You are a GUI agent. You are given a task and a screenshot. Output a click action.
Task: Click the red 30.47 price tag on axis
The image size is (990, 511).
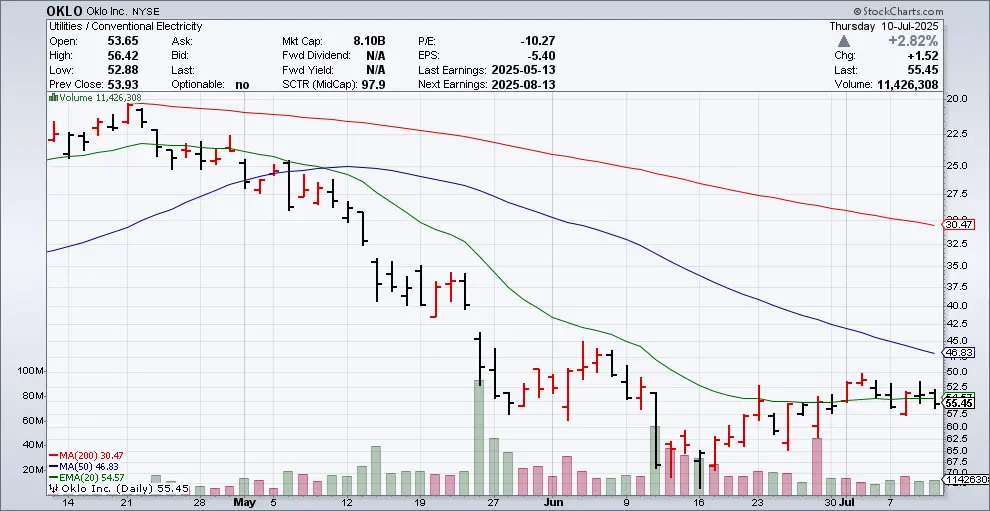[958, 224]
